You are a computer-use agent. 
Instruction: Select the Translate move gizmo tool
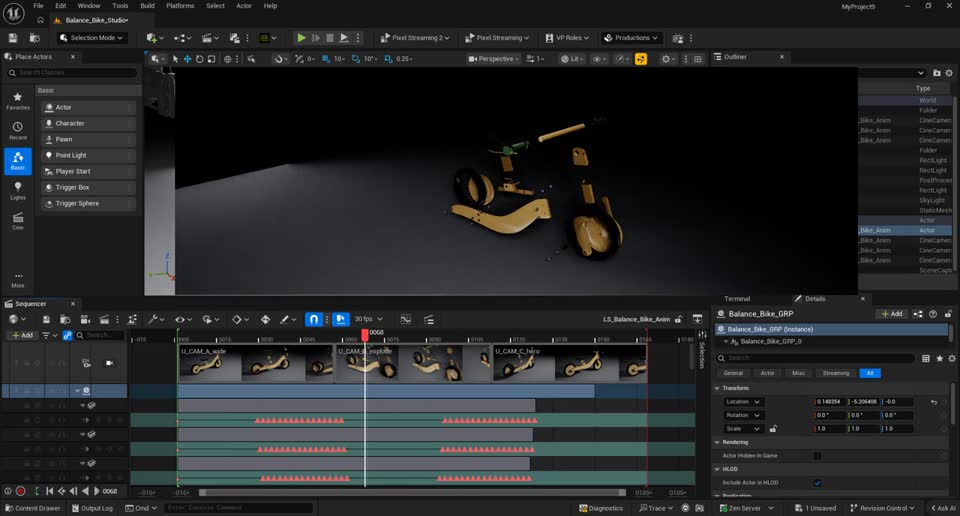(x=187, y=59)
